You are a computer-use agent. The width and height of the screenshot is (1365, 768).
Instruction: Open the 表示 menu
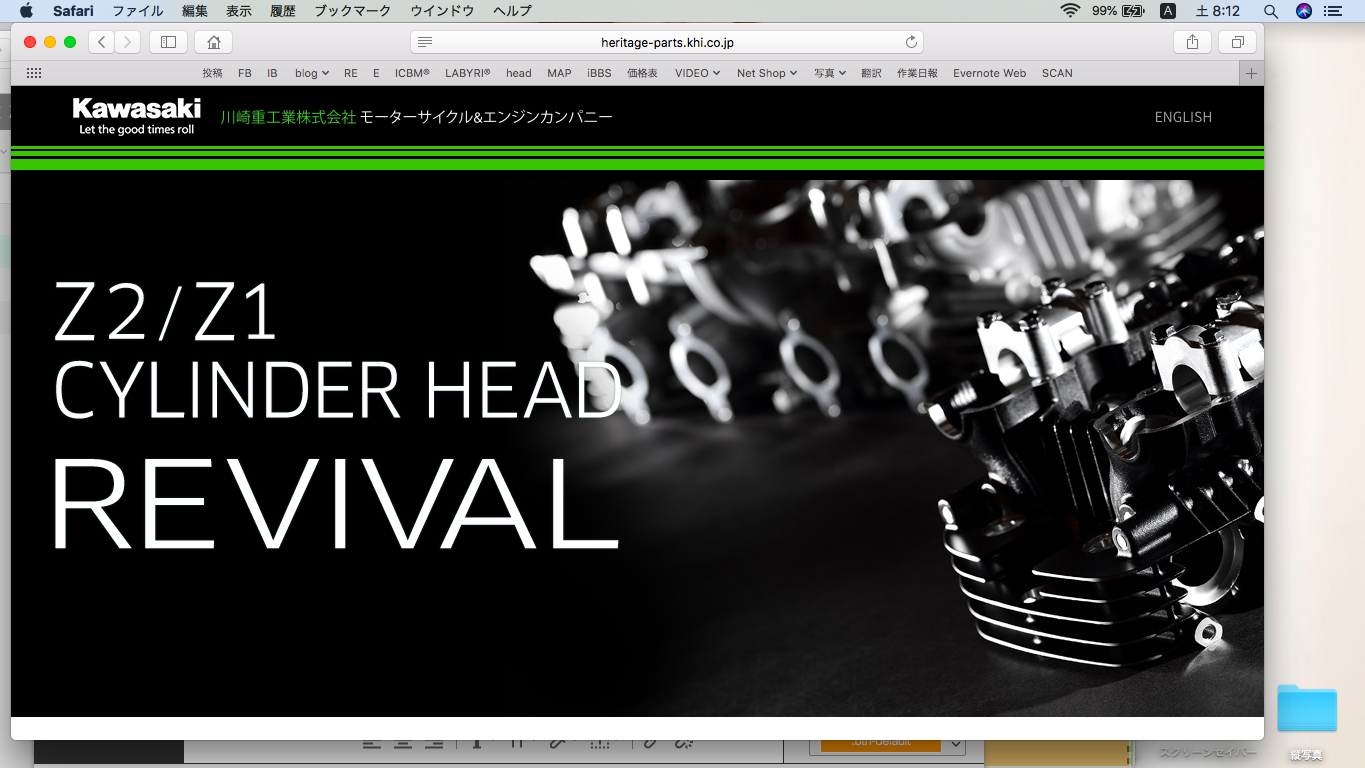click(239, 11)
